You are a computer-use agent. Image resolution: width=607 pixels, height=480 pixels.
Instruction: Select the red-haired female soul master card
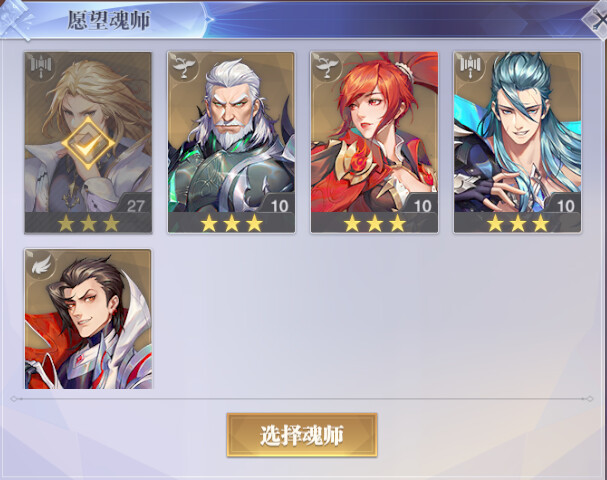374,142
